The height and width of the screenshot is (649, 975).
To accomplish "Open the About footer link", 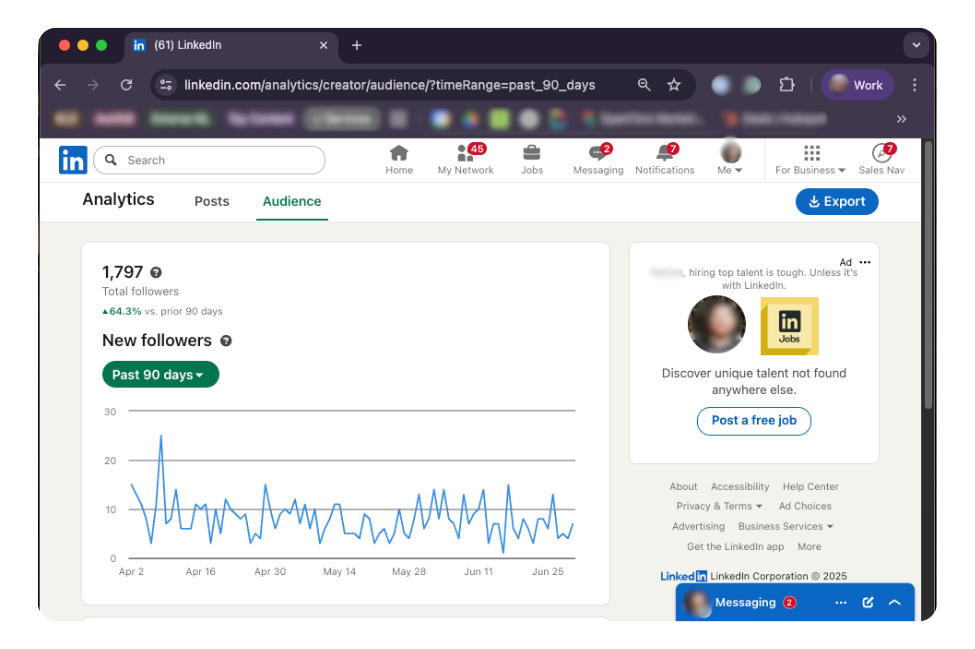I will [683, 487].
